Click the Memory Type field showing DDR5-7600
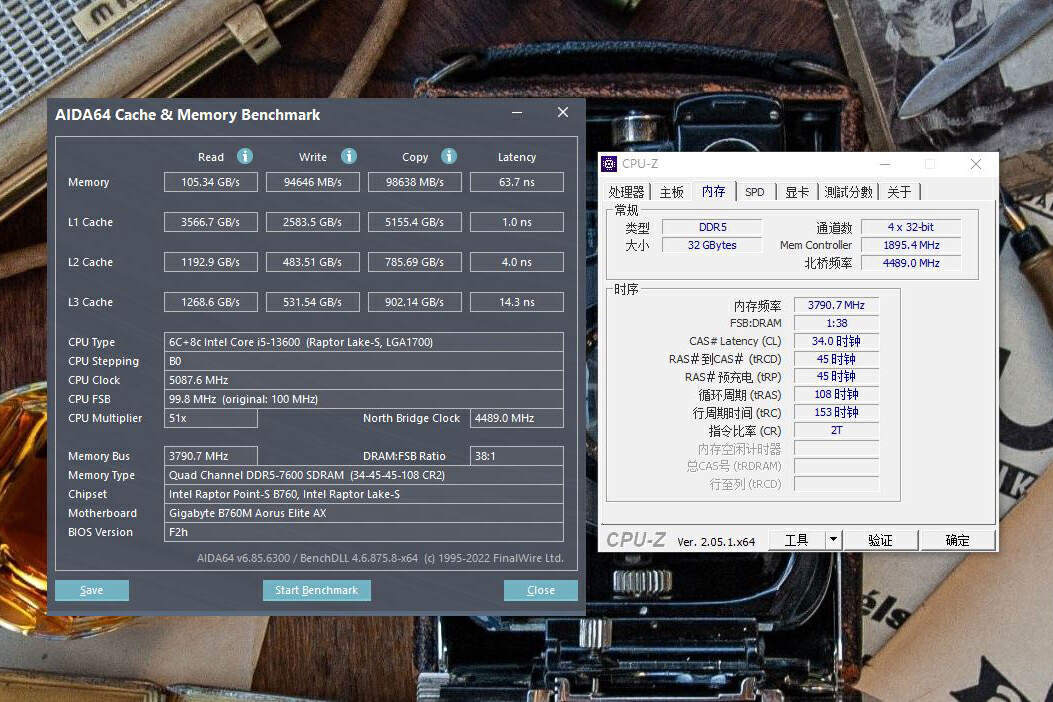Image resolution: width=1053 pixels, height=702 pixels. tap(364, 475)
